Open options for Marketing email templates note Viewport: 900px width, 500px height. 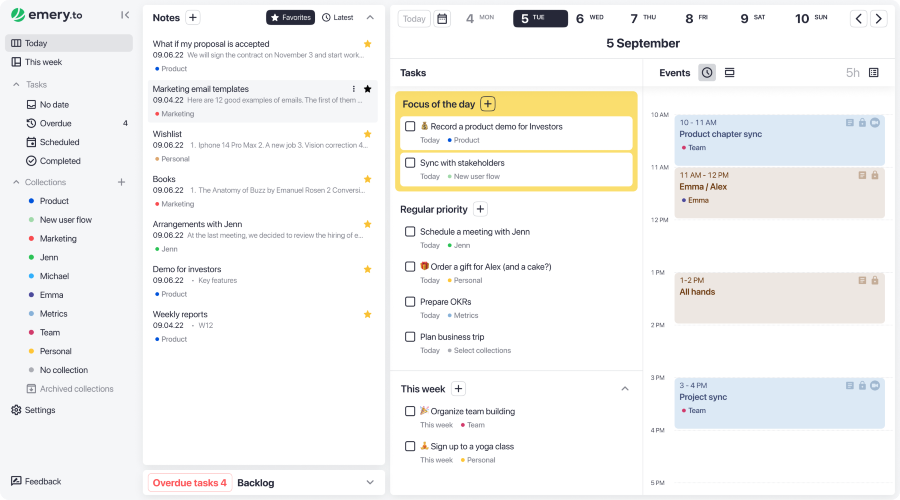click(354, 89)
